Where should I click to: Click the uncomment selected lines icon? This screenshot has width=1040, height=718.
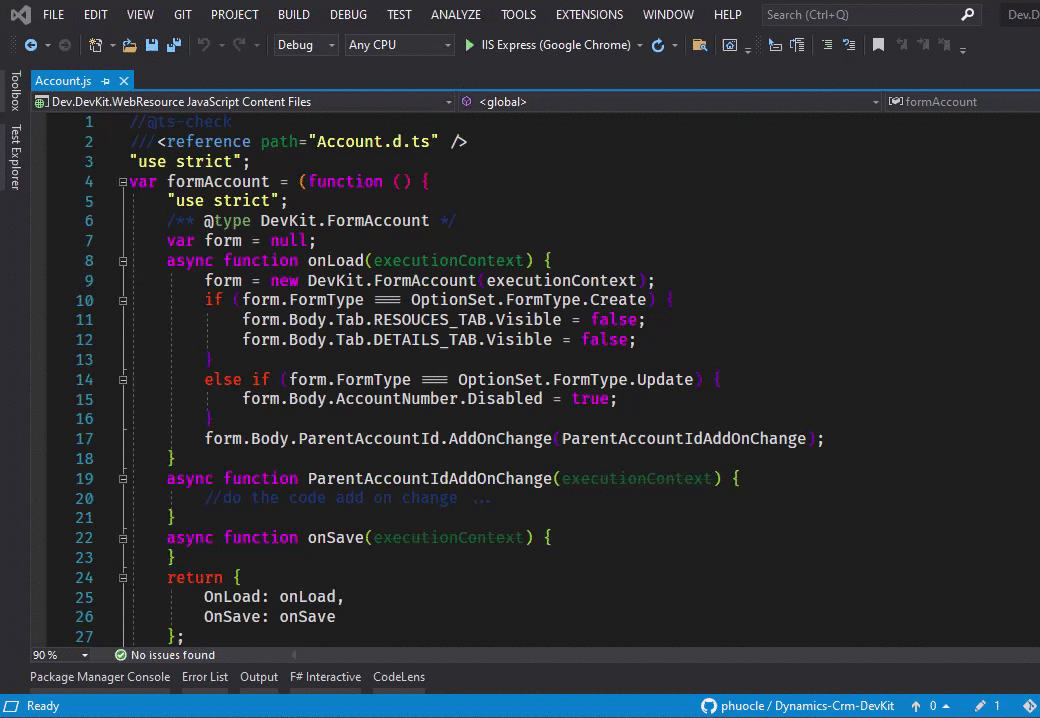849,45
